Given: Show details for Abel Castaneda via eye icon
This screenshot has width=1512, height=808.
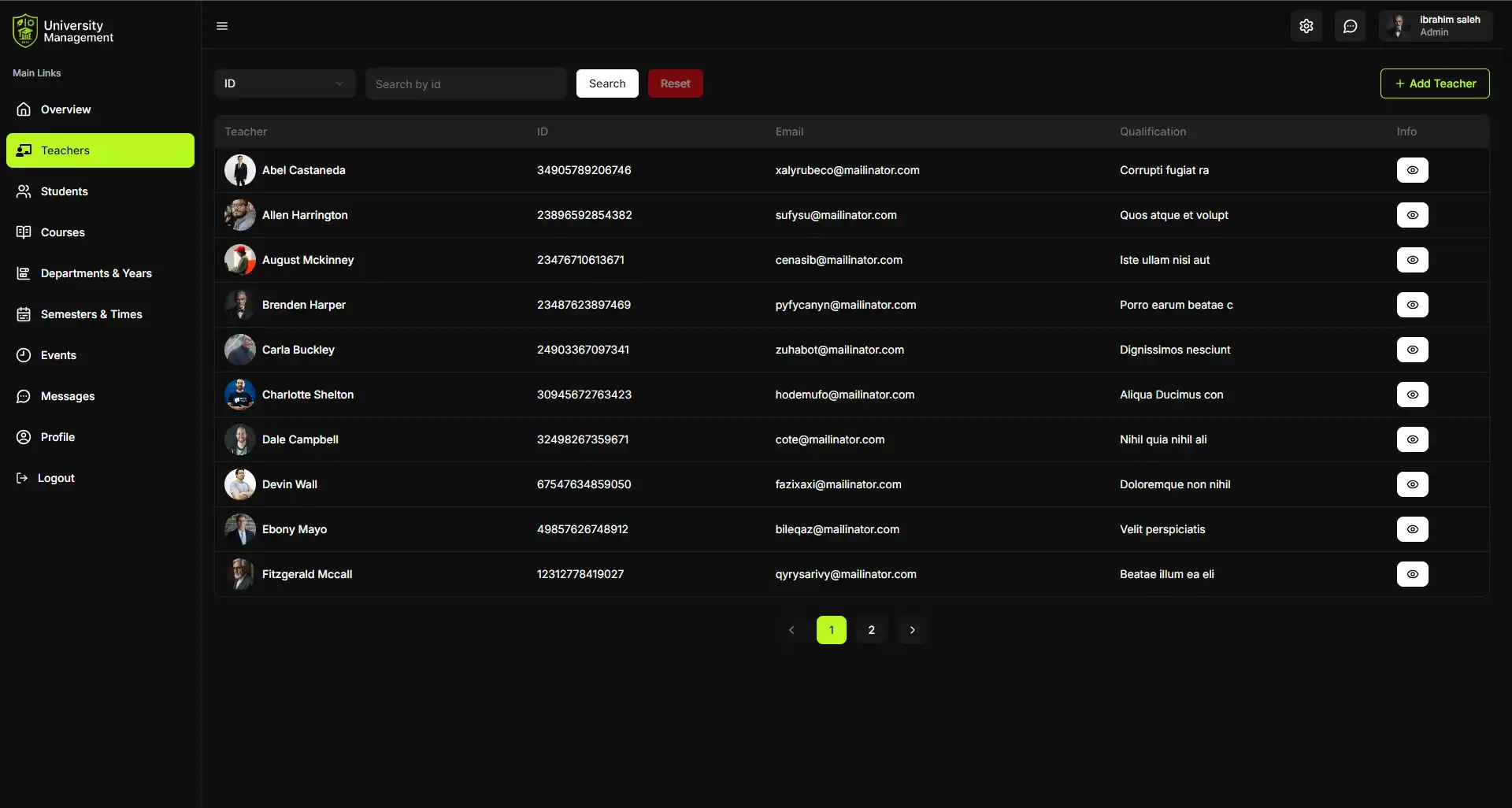Looking at the screenshot, I should tap(1412, 170).
